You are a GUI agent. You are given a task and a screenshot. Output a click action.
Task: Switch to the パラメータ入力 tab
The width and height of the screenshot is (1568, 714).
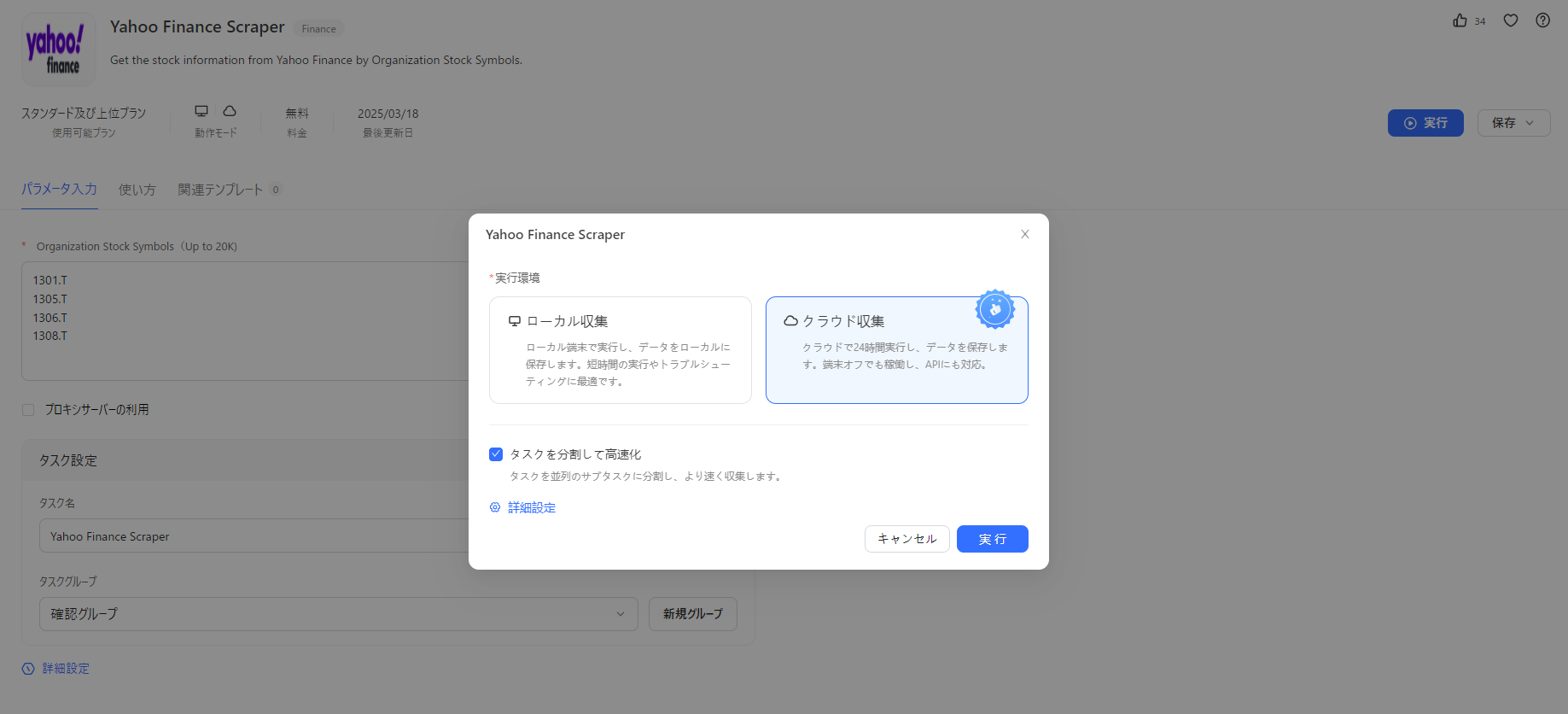(x=60, y=190)
